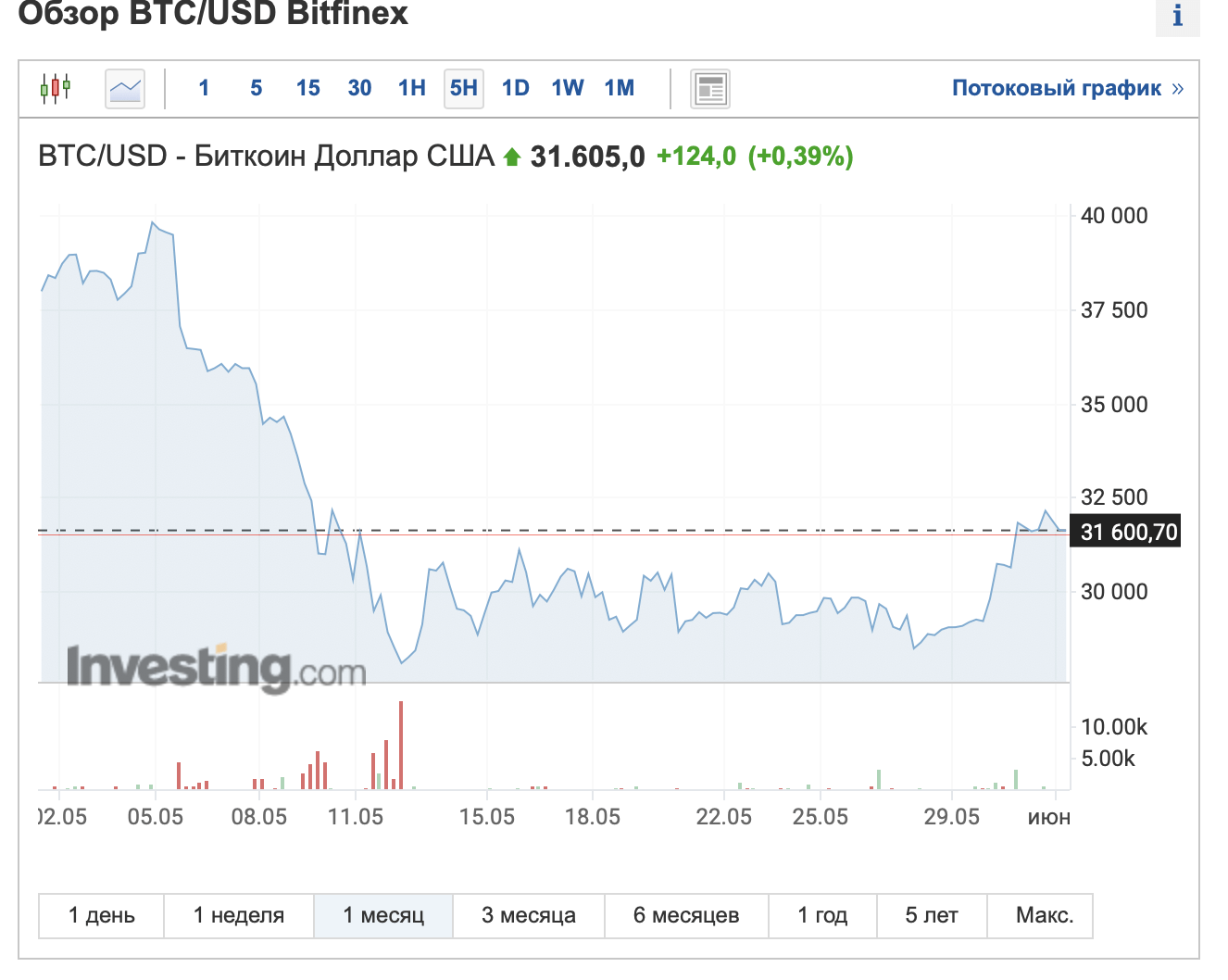Click the 5.00k volume axis label
Screen dimensions: 1228x980
[1109, 759]
